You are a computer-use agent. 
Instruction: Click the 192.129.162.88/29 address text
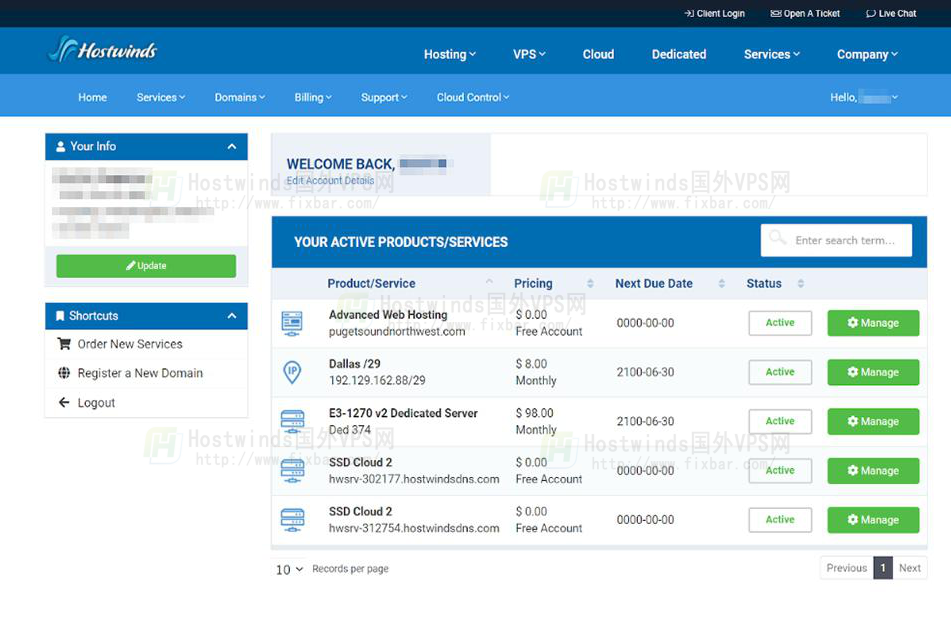tap(377, 381)
